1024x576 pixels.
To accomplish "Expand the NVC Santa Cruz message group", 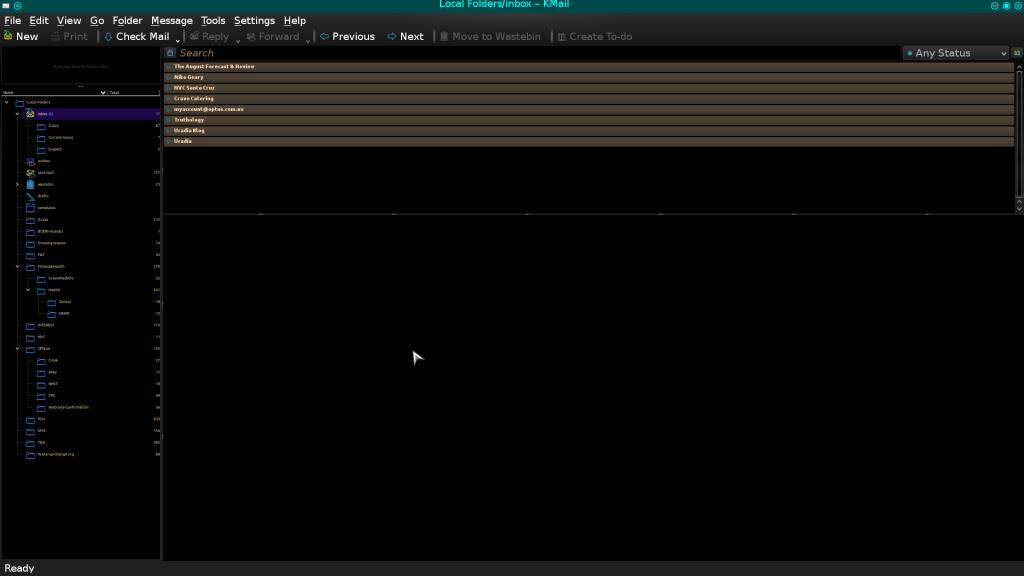I will click(168, 88).
